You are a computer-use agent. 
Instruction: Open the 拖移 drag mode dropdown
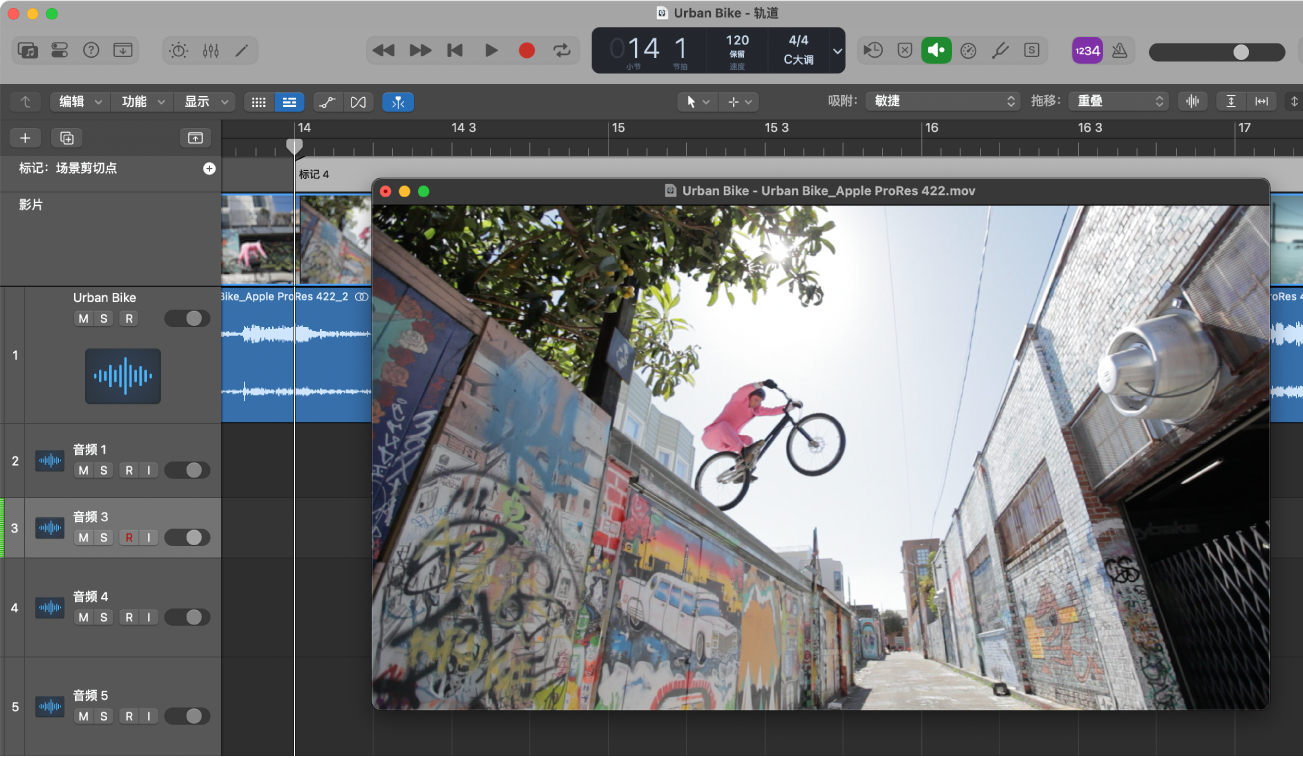point(1117,101)
